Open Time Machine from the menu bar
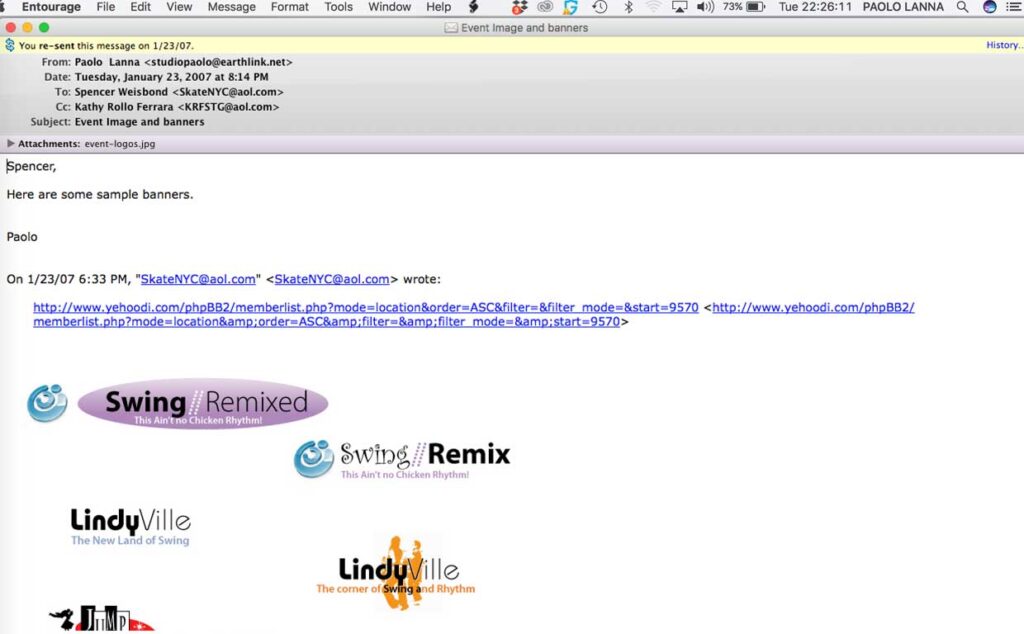This screenshot has width=1024, height=634. [x=599, y=7]
